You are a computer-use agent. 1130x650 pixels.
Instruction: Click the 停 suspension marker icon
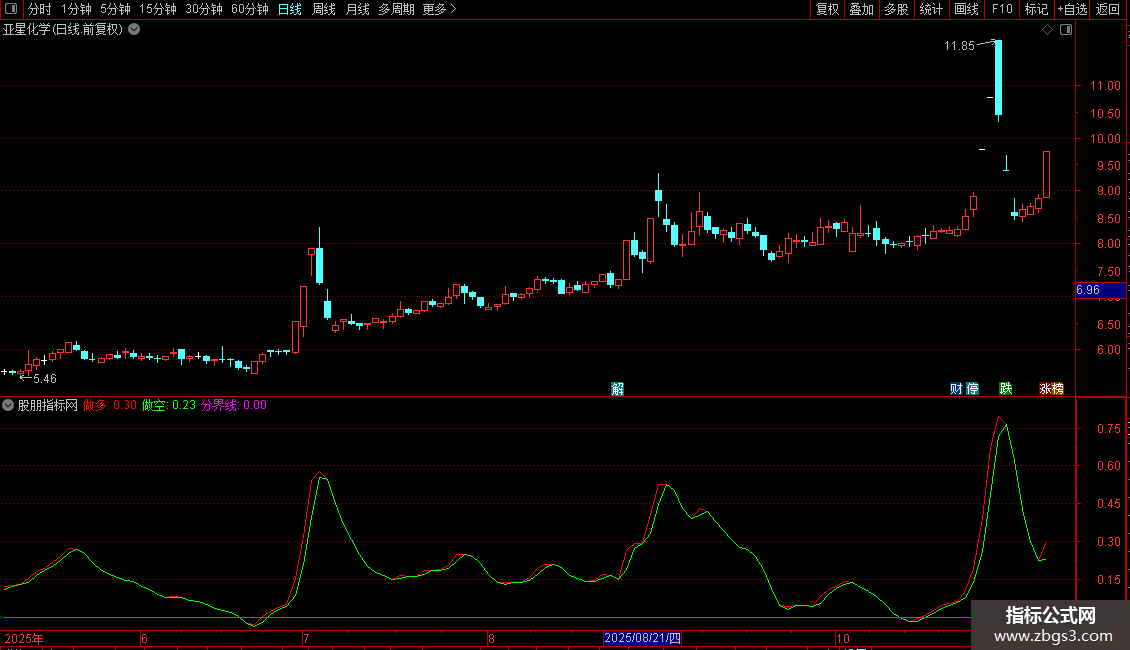pyautogui.click(x=972, y=389)
